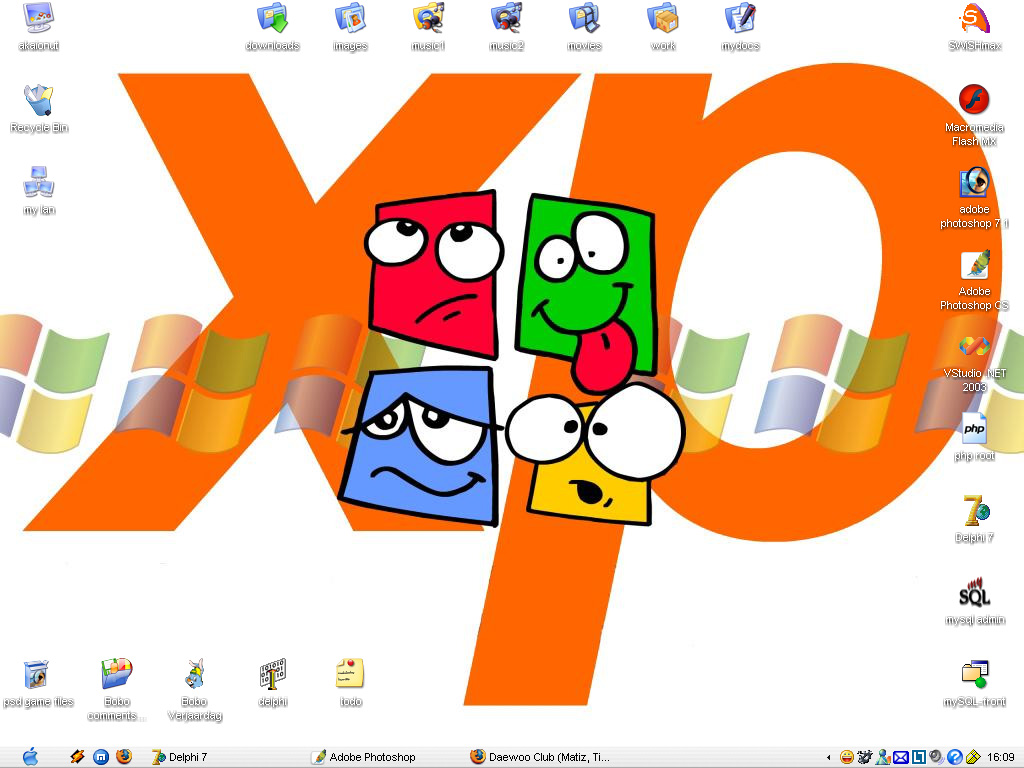
Task: Select the psd game files folder
Action: 37,674
